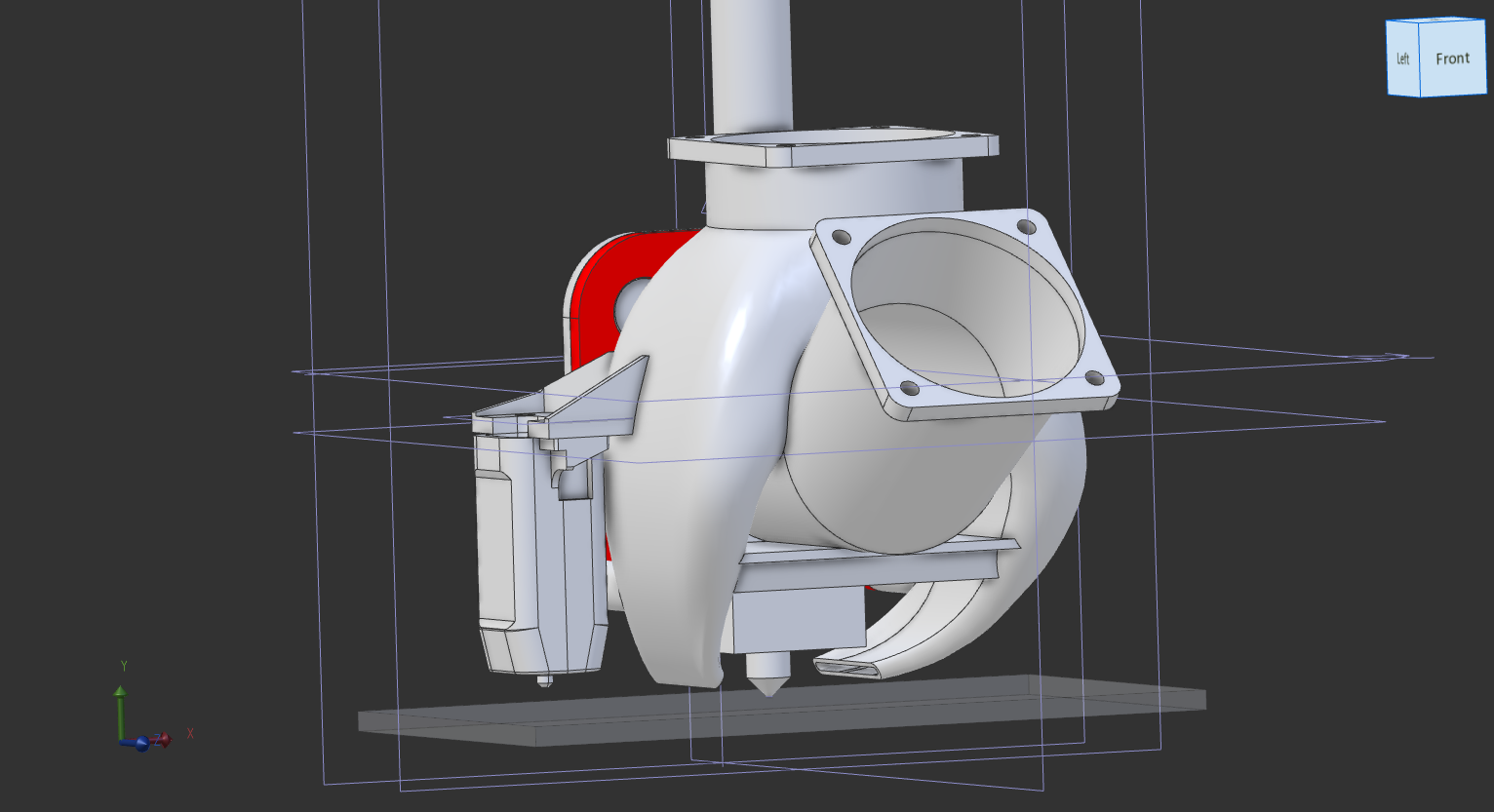Pick the lower-right screw hole on fan flange
The height and width of the screenshot is (812, 1494).
1093,377
